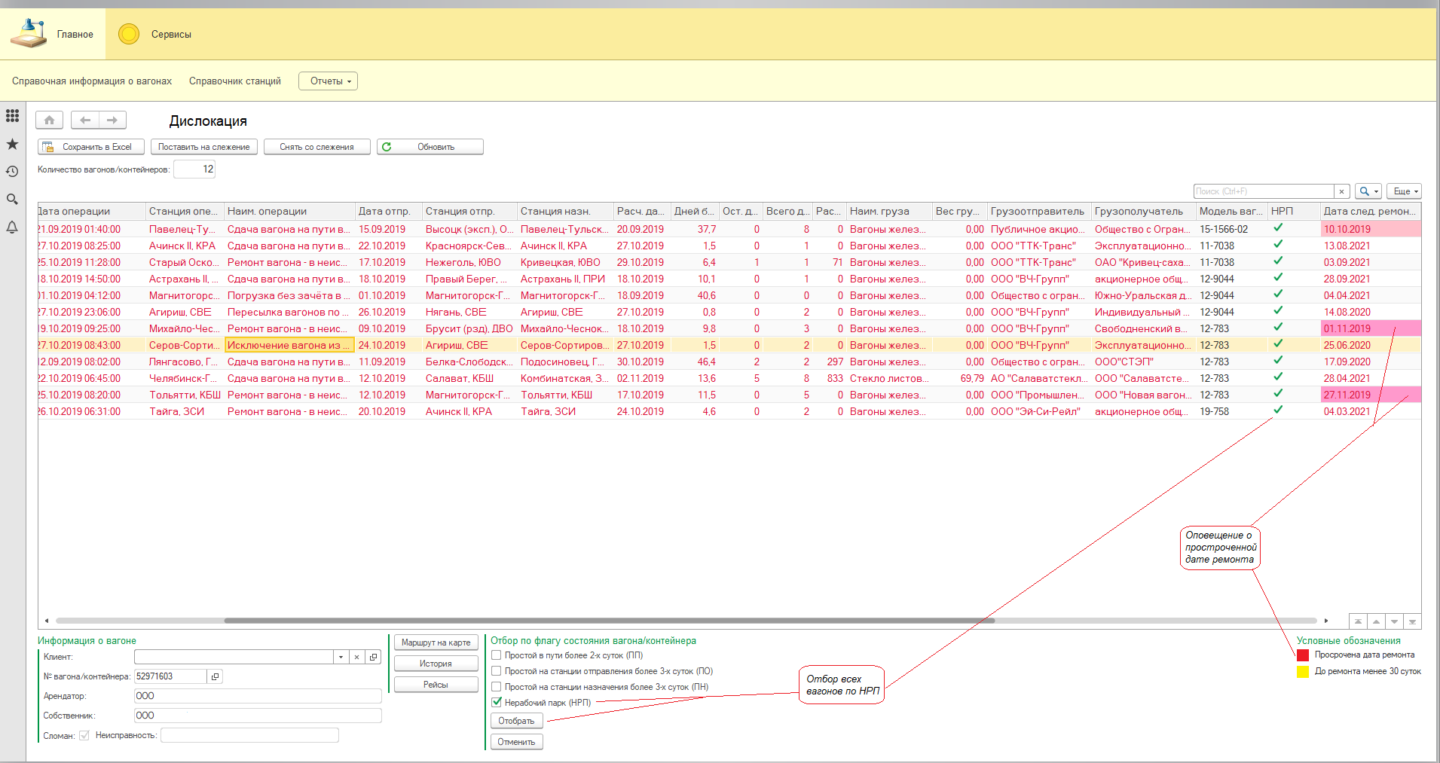The width and height of the screenshot is (1440, 763).
Task: Click the Главное section icon
Action: coord(29,33)
